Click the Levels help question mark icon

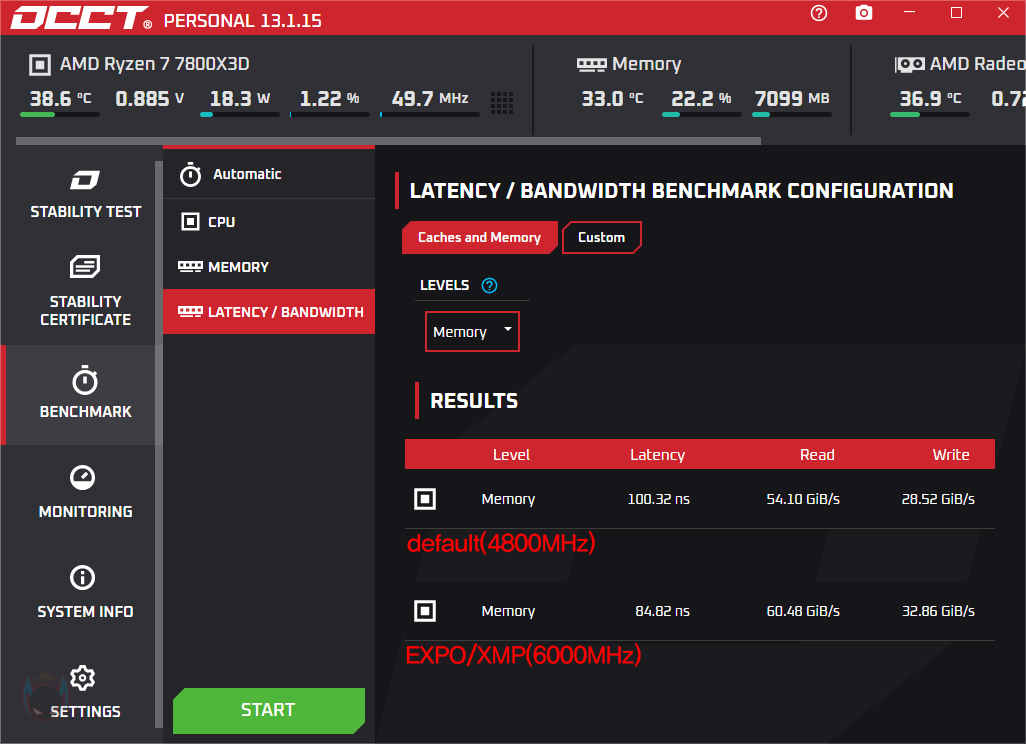[x=489, y=285]
